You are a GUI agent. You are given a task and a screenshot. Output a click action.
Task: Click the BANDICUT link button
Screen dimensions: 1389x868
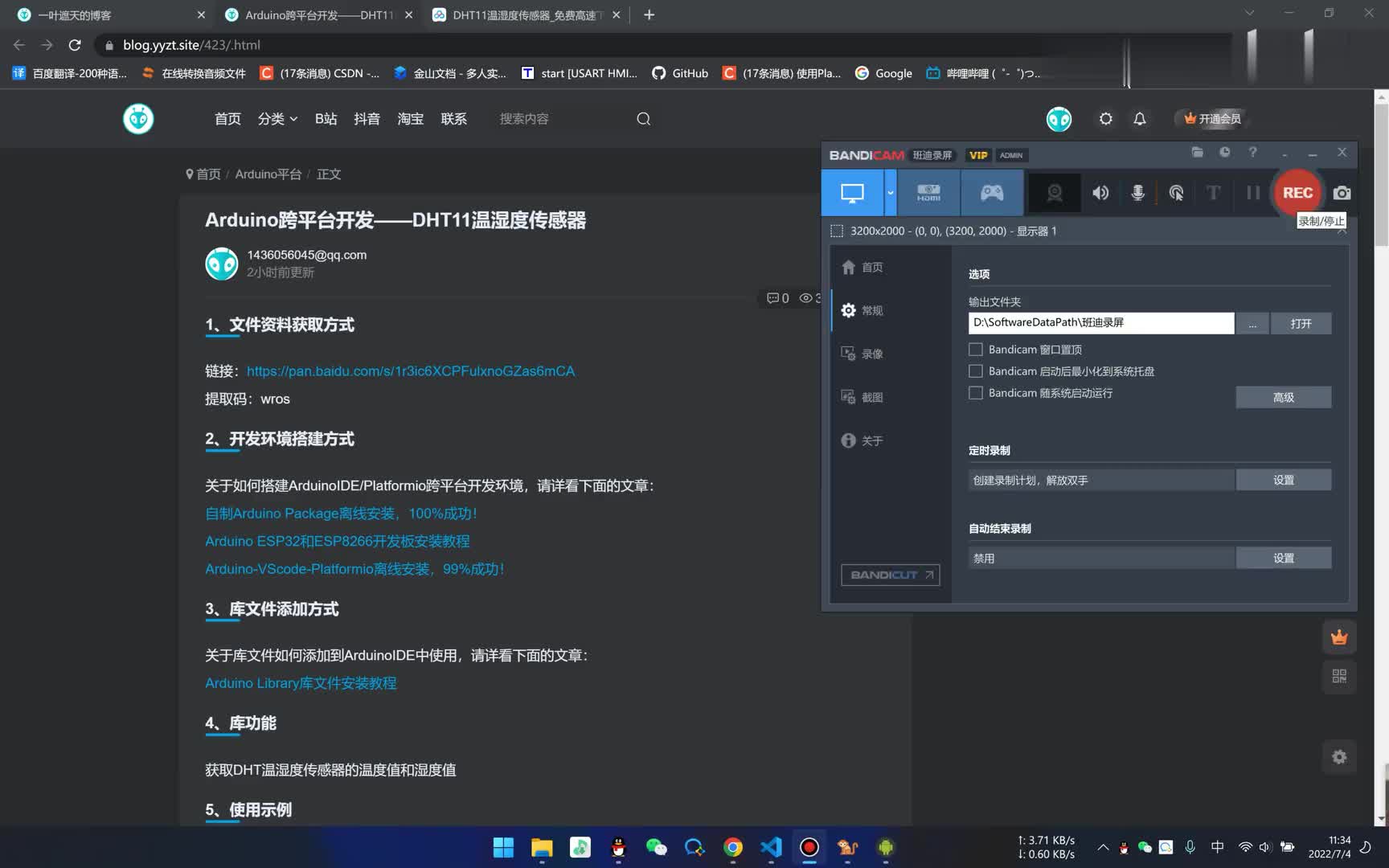tap(891, 575)
